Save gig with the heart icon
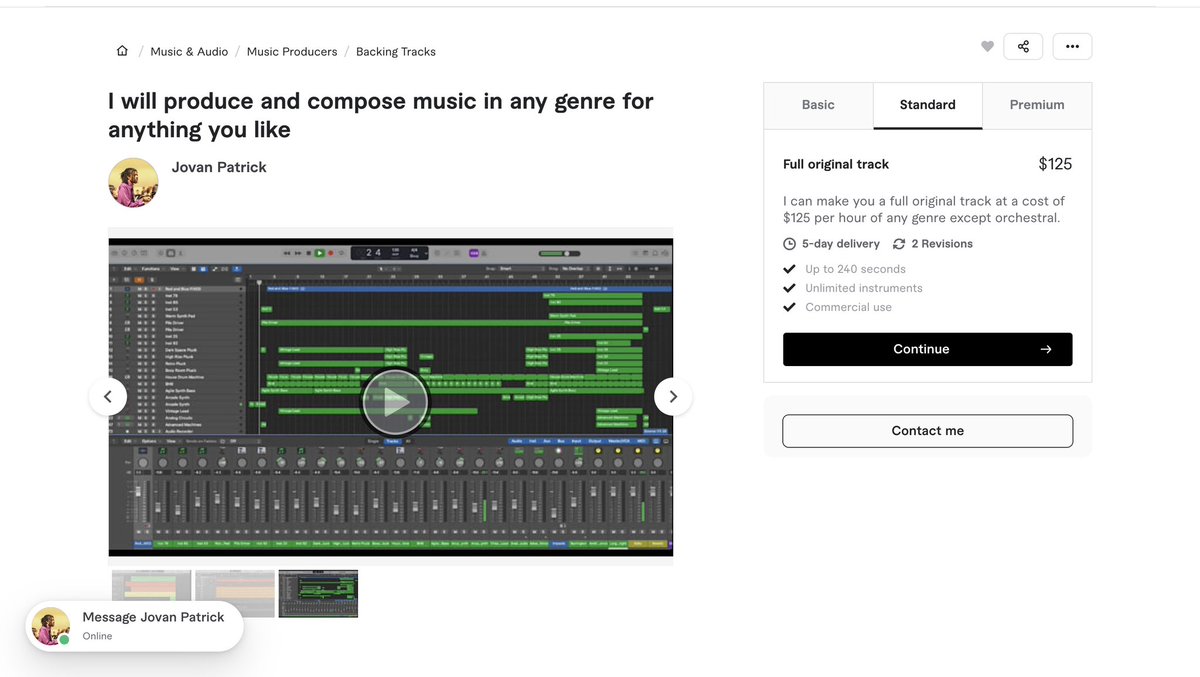 coord(987,46)
